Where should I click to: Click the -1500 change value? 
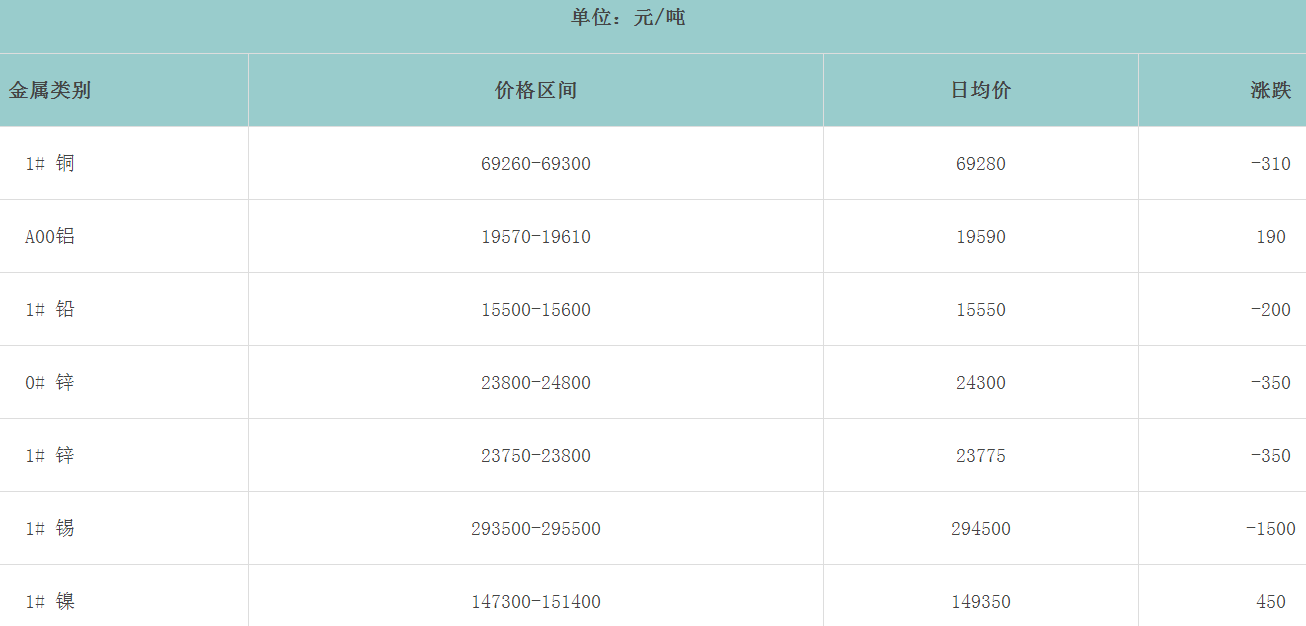click(1270, 529)
